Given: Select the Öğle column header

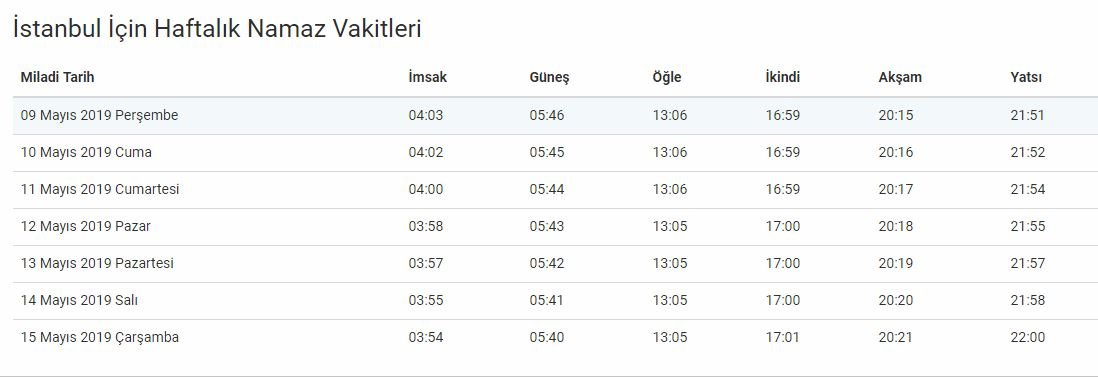Looking at the screenshot, I should click(666, 78).
